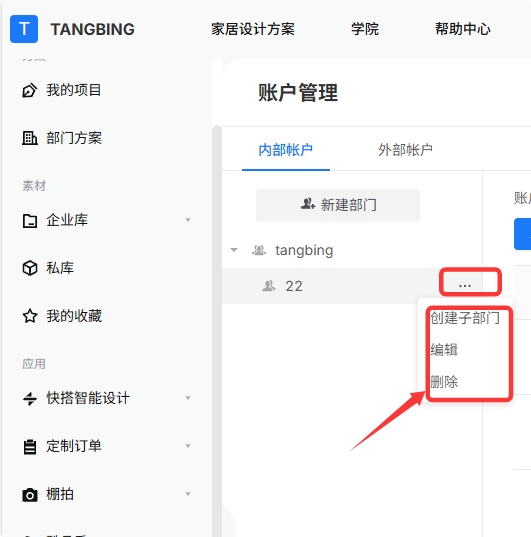The height and width of the screenshot is (537, 531).
Task: Expand the 企业库 dropdown arrow
Action: (188, 220)
